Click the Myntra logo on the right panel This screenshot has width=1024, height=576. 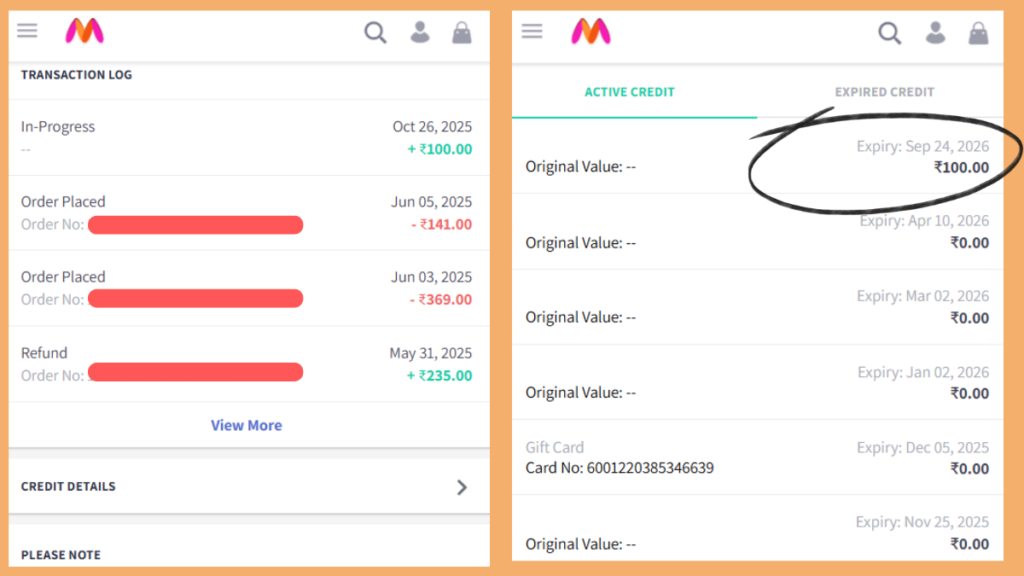pos(589,31)
